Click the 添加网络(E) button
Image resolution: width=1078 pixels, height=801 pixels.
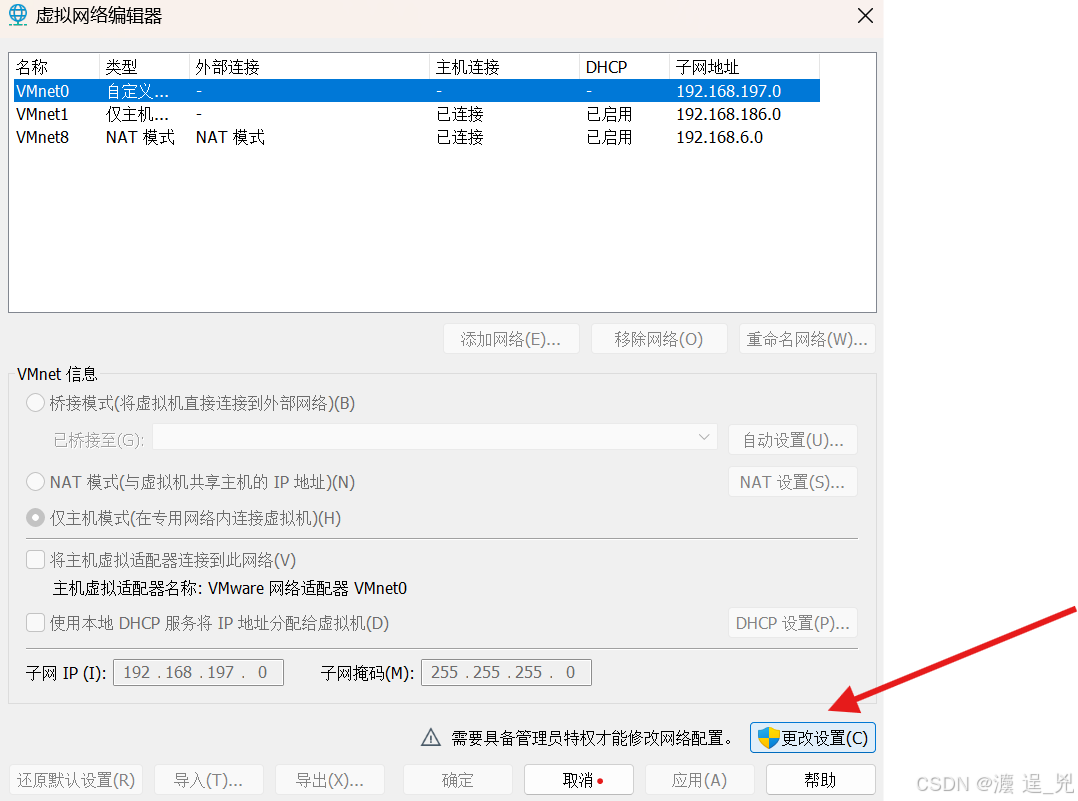pyautogui.click(x=511, y=338)
